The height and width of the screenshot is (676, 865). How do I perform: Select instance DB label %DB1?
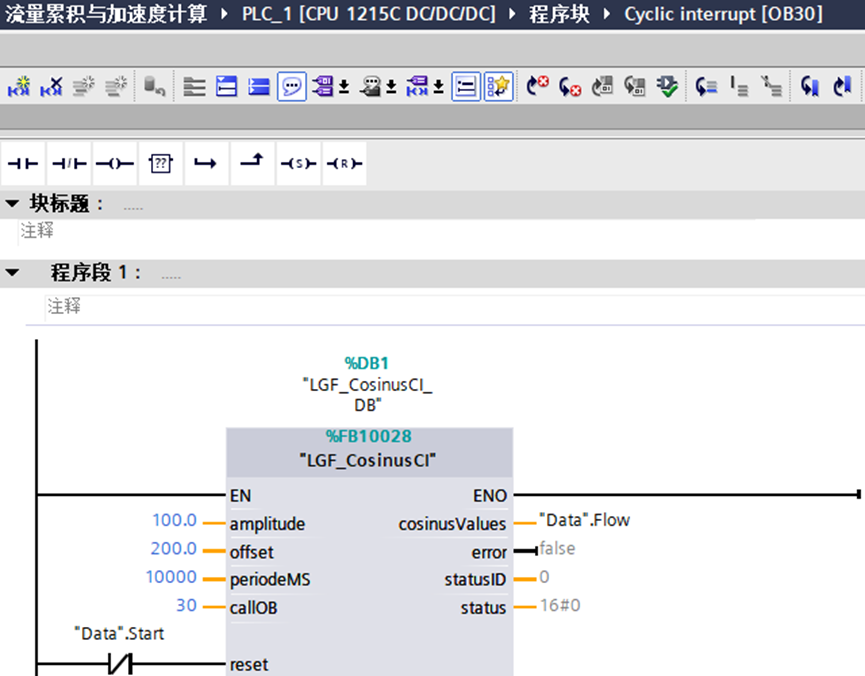click(367, 363)
